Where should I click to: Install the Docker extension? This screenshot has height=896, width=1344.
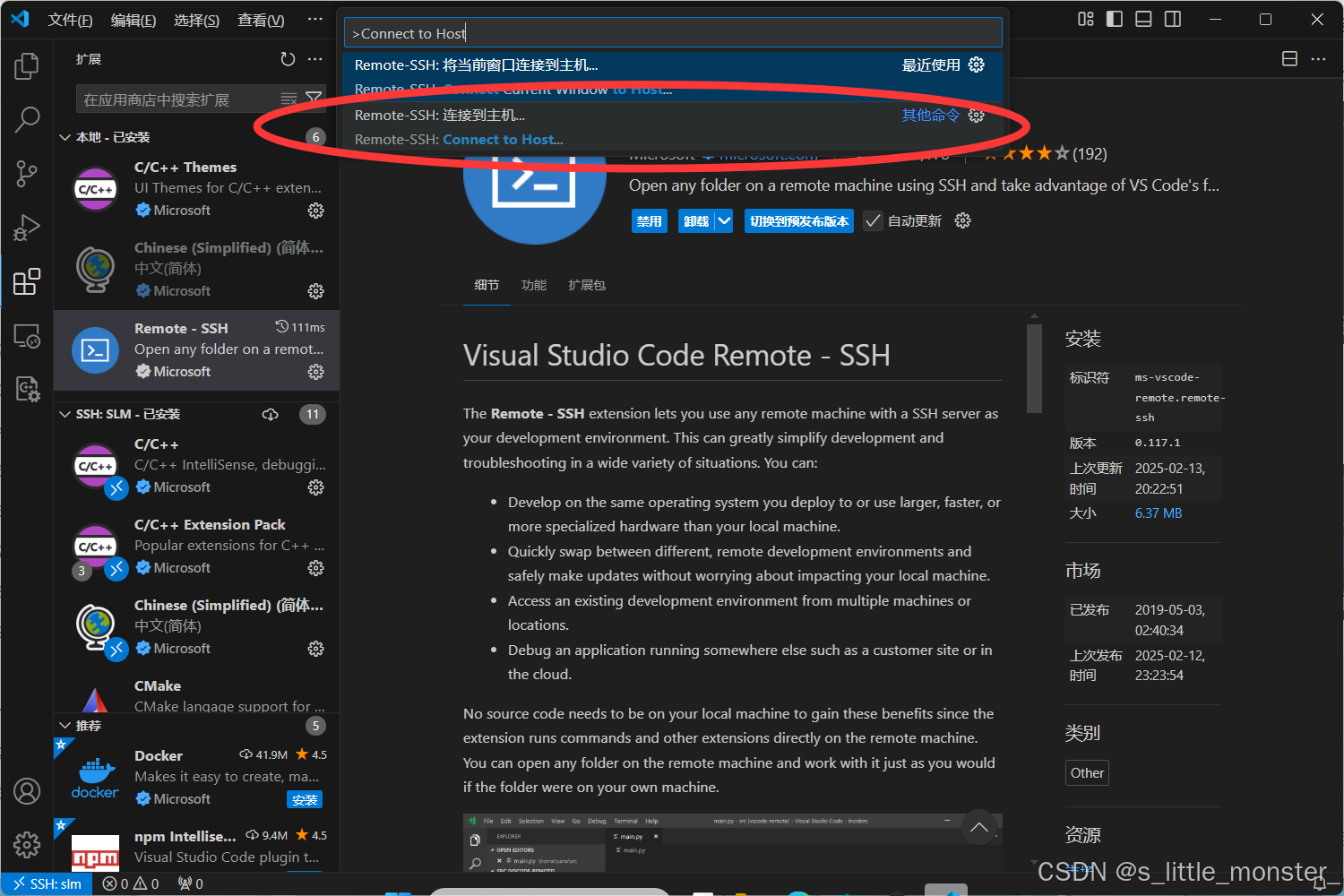[x=305, y=799]
